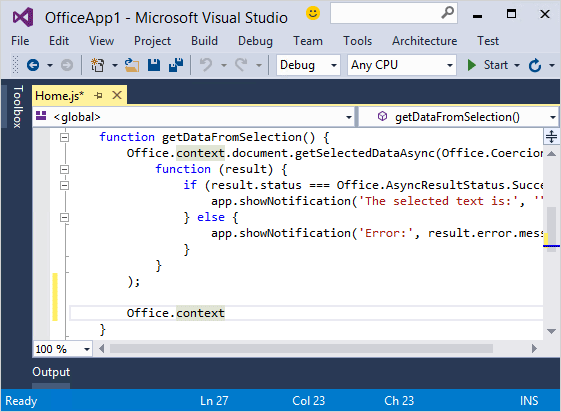Collapse the else outline block
Image resolution: width=561 pixels, height=412 pixels.
click(64, 217)
